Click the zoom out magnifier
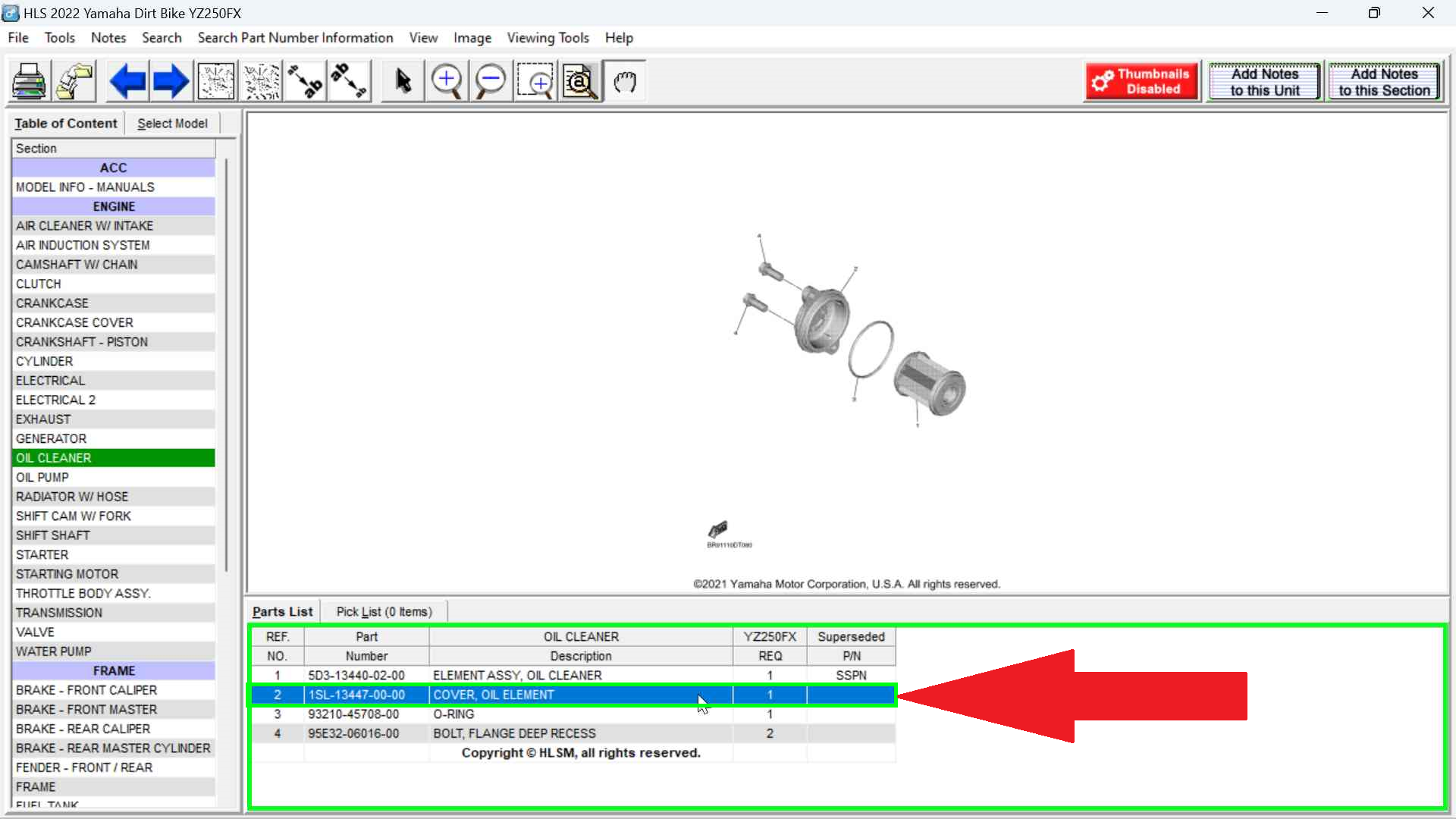Viewport: 1456px width, 819px height. coord(491,81)
